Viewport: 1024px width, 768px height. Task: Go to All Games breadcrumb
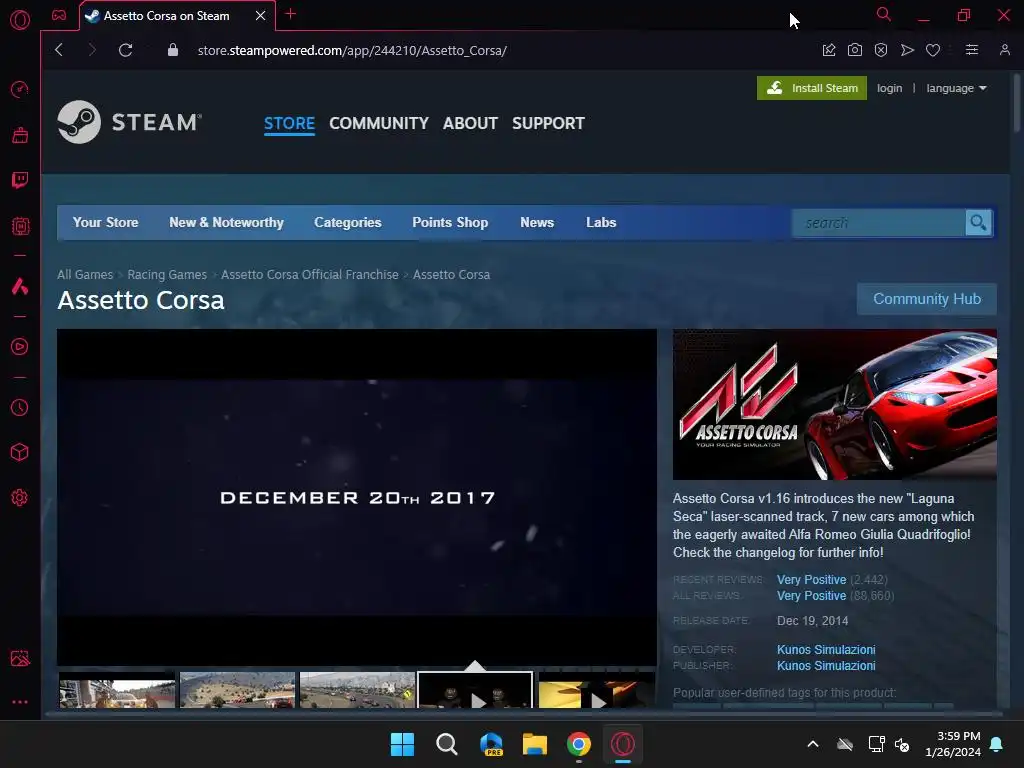tap(85, 275)
